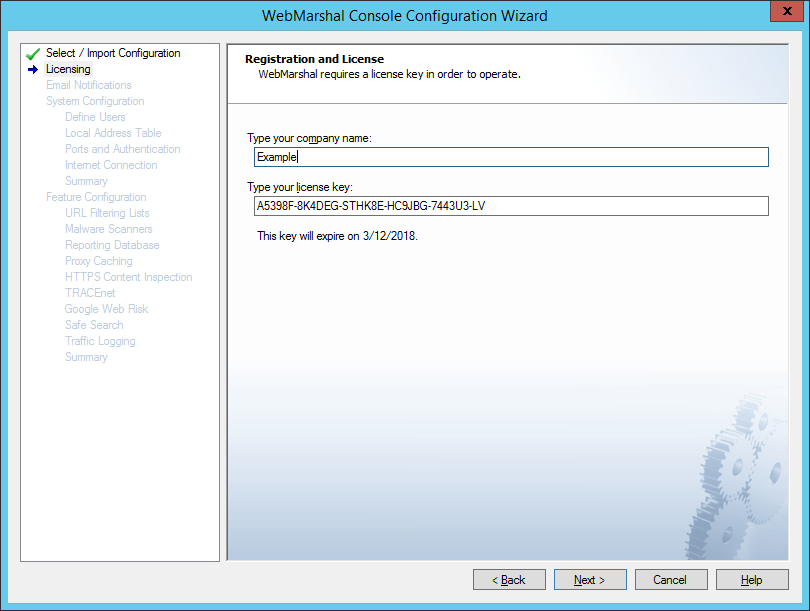Select the TRACEnet step

[x=90, y=293]
